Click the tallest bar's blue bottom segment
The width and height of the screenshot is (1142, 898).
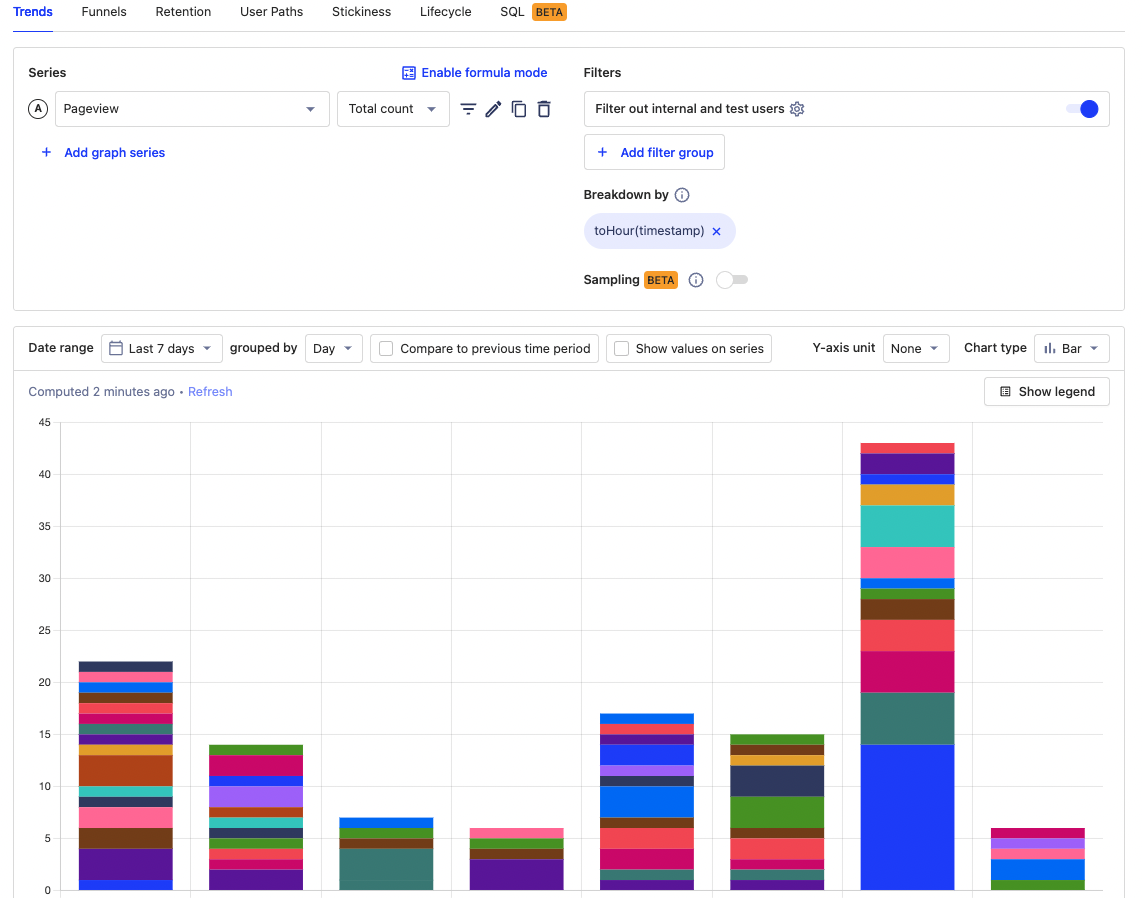coord(907,817)
